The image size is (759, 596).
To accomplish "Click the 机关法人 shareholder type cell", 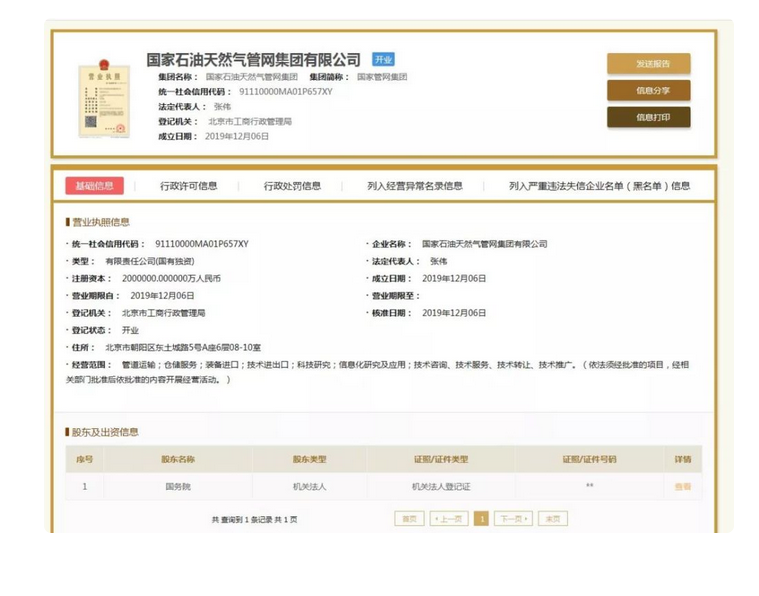I will tap(309, 487).
